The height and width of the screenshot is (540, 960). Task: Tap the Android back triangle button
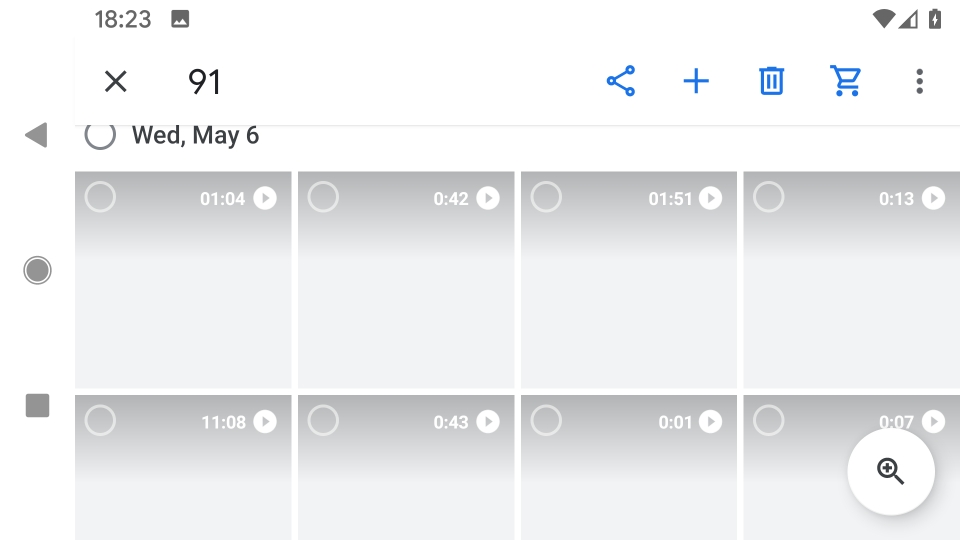click(36, 135)
